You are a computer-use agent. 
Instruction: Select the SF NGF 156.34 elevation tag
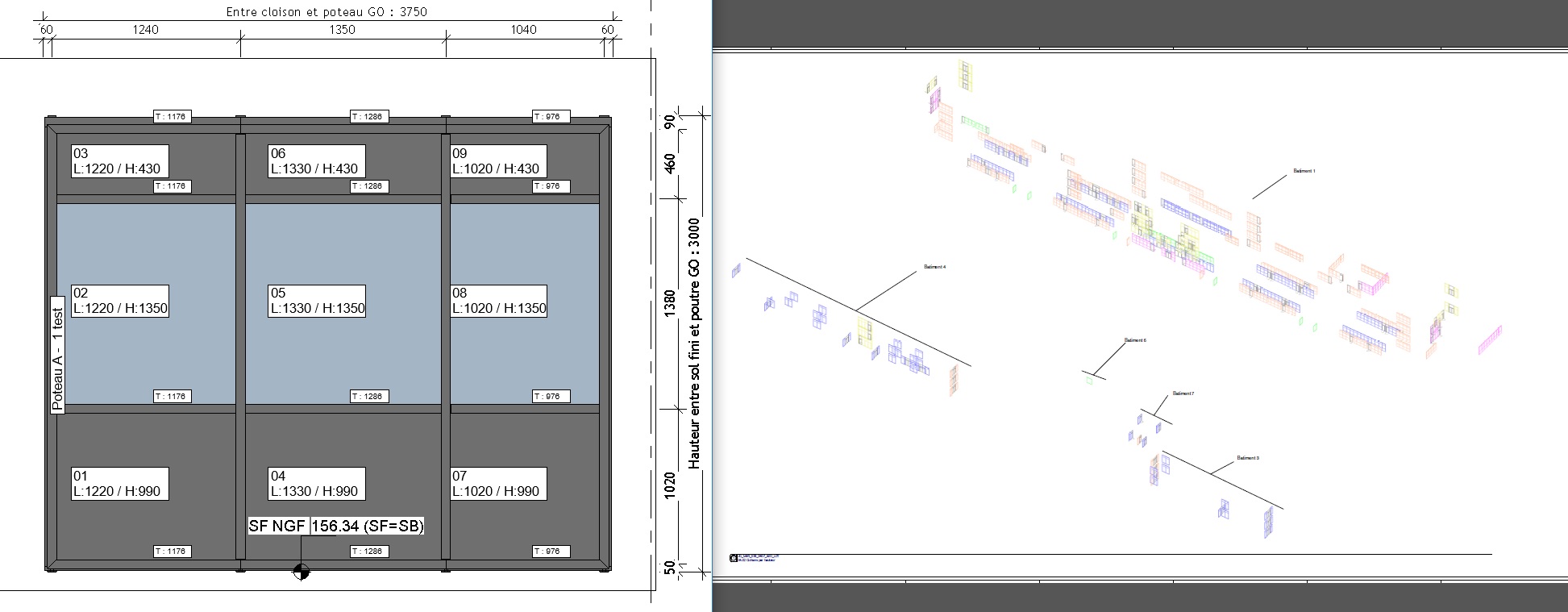click(x=335, y=527)
